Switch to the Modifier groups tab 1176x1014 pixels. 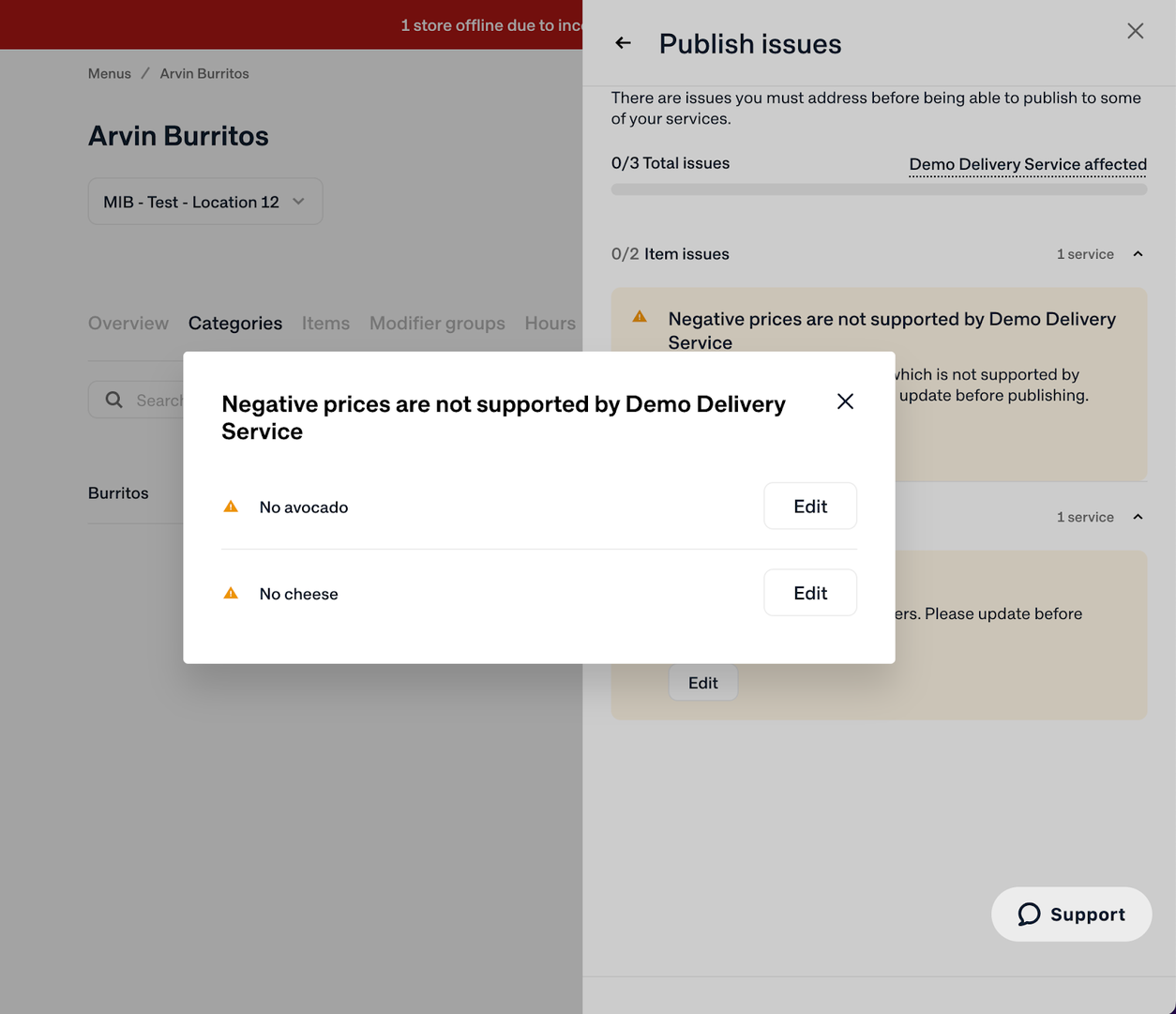point(437,323)
